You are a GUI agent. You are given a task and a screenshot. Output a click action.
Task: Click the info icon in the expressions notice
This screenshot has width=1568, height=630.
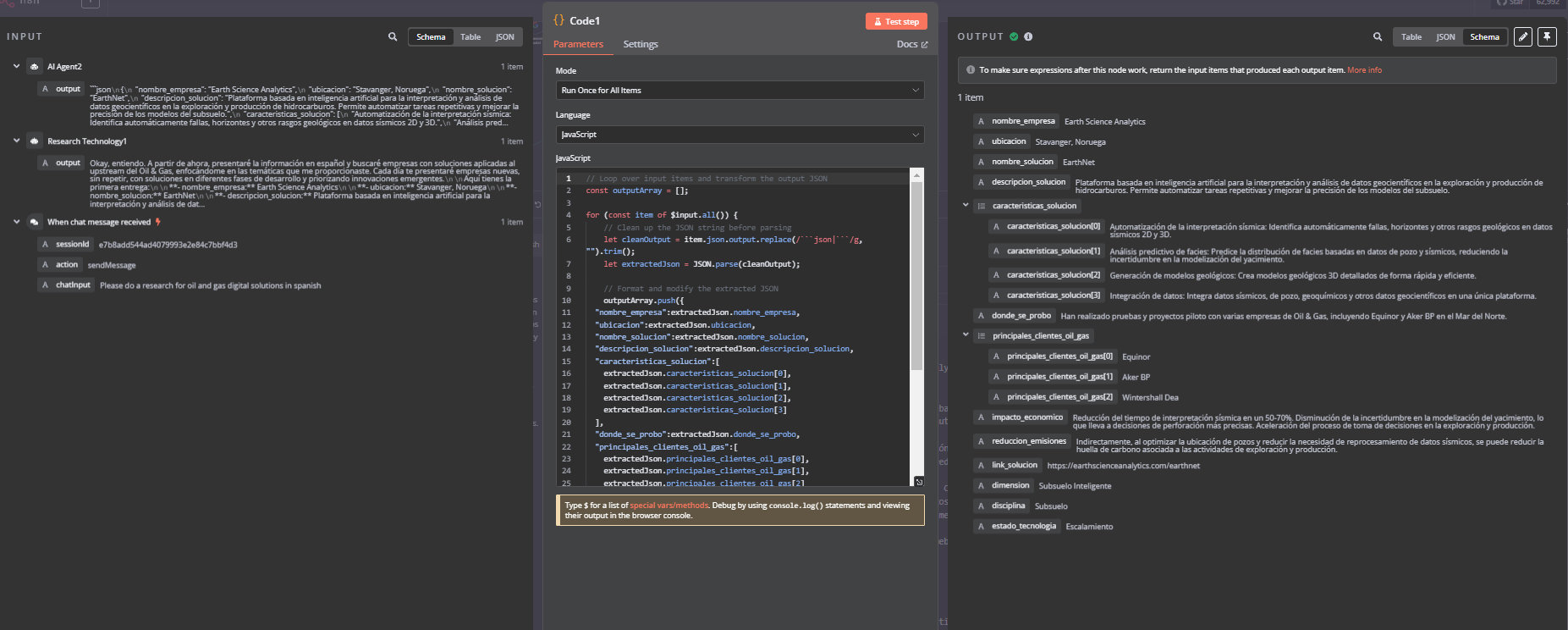(x=971, y=70)
